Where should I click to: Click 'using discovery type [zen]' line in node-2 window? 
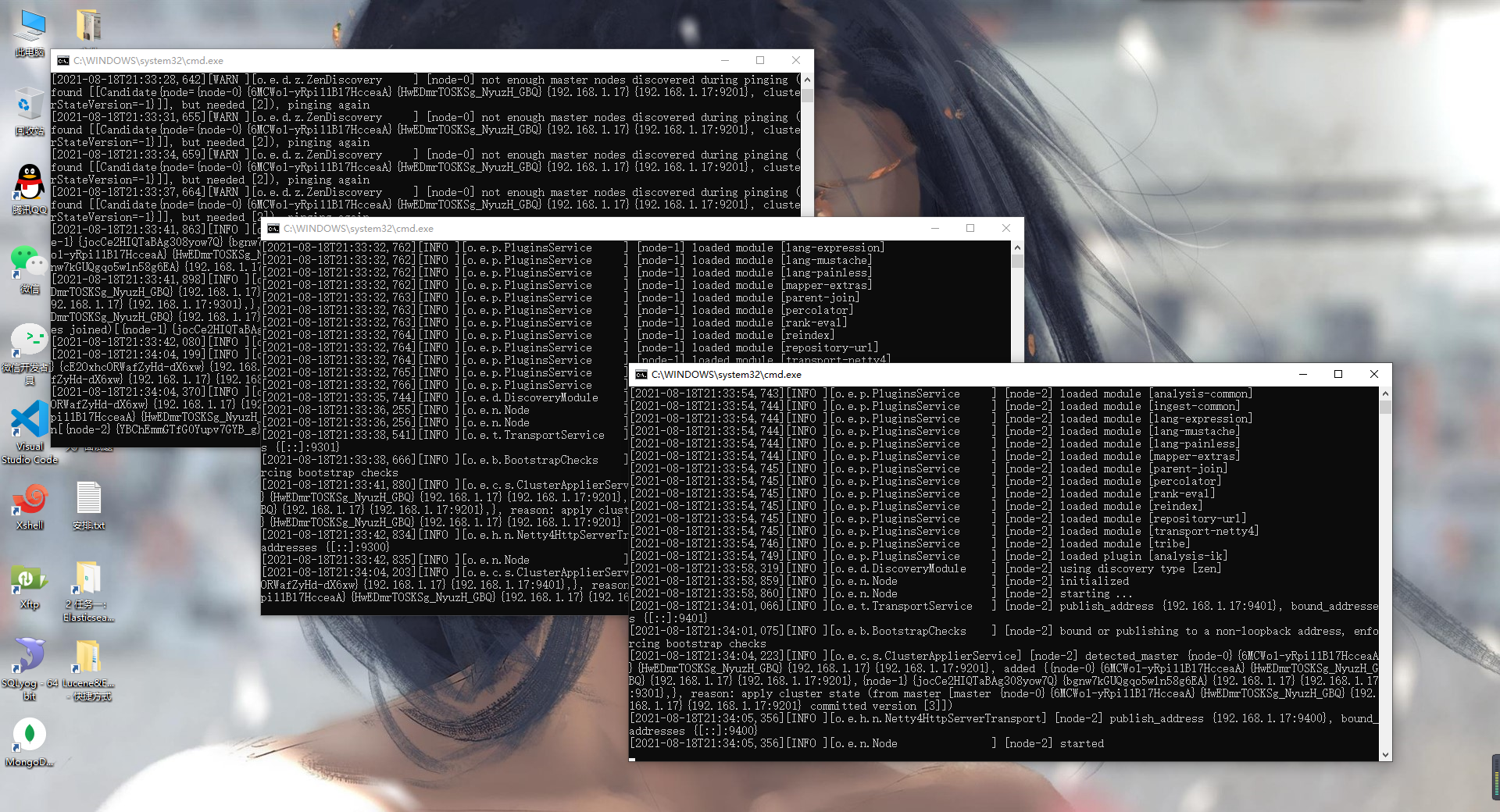927,569
